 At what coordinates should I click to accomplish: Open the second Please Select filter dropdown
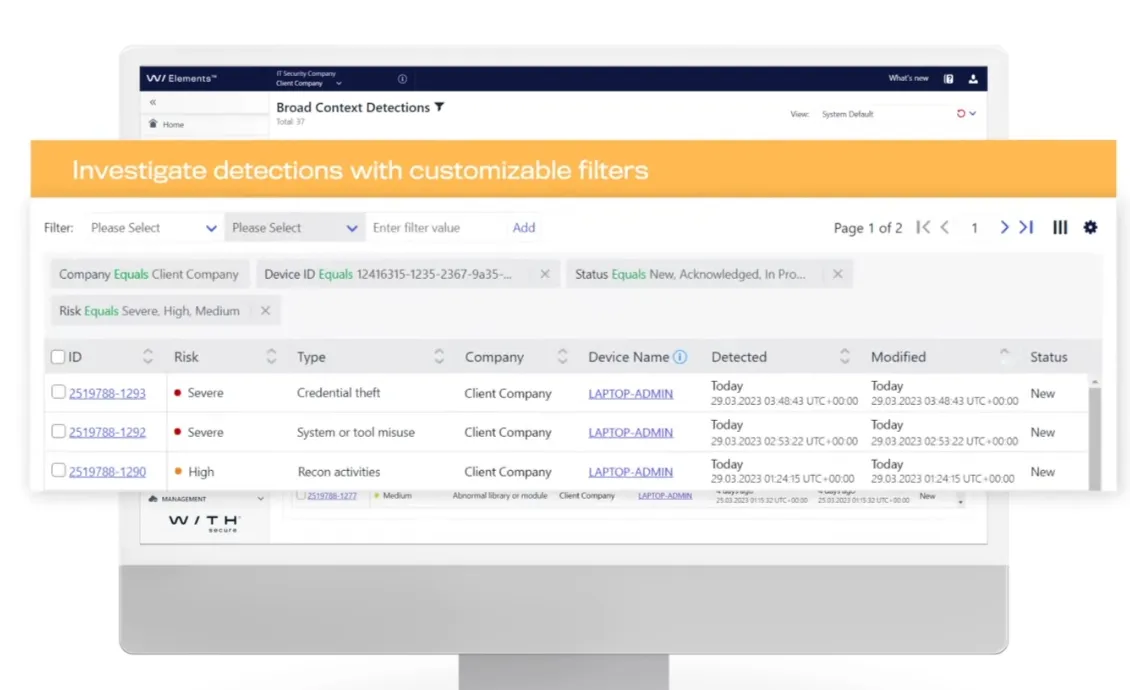click(x=295, y=228)
